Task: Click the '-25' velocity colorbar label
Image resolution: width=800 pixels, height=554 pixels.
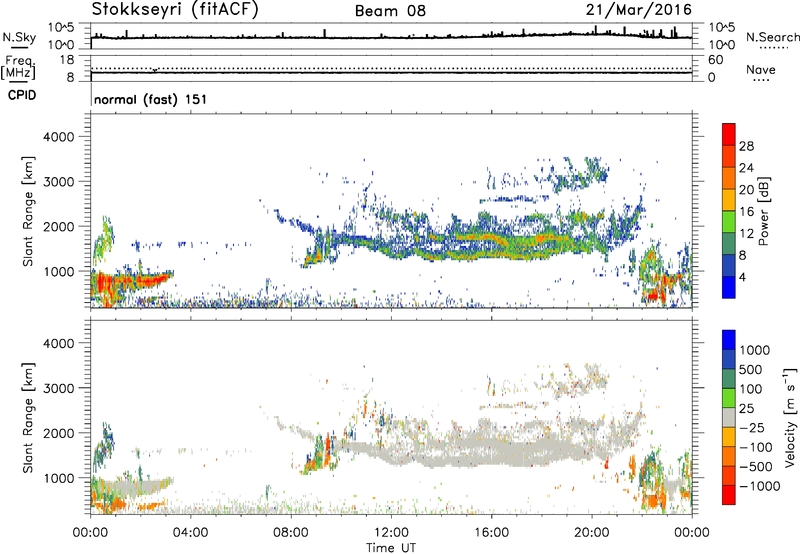Action: 752,428
